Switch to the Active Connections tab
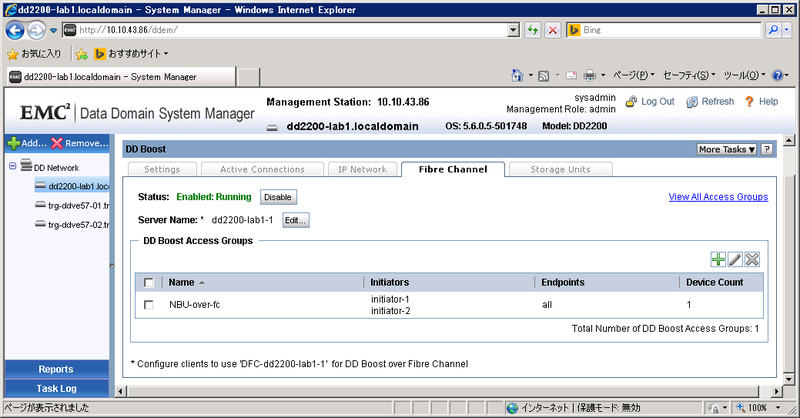Image resolution: width=800 pixels, height=418 pixels. 262,169
